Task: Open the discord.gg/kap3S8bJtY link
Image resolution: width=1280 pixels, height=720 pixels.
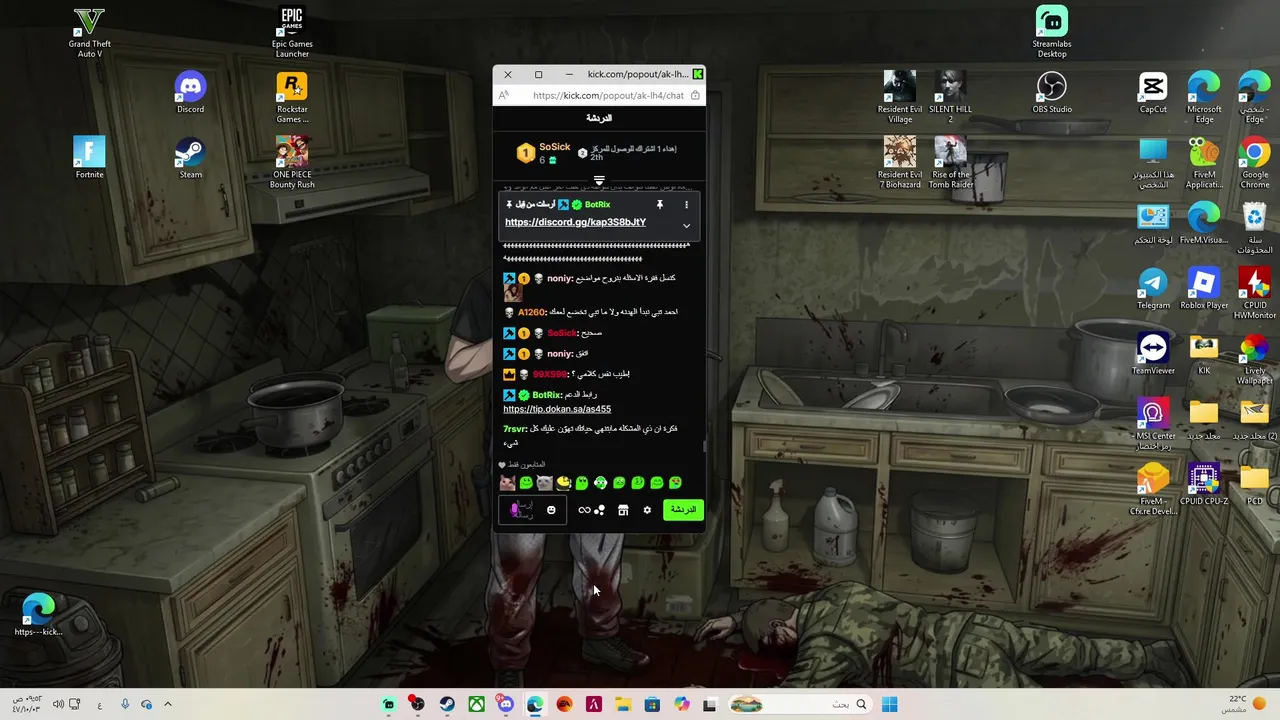Action: (x=575, y=222)
